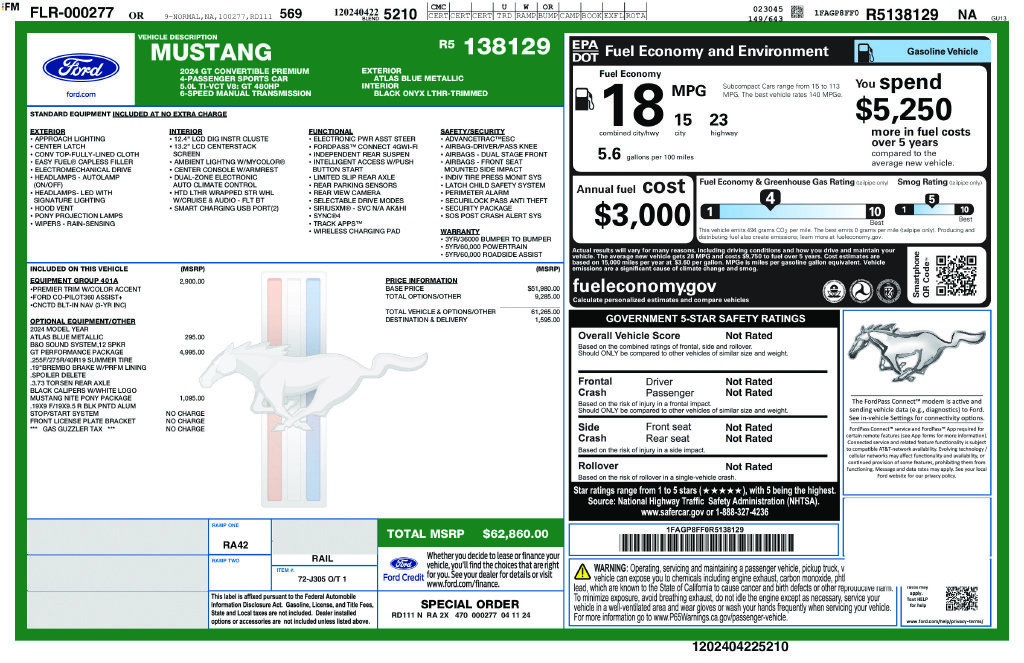The image size is (1024, 663).
Task: Select the RAIL label
Action: [x=322, y=558]
